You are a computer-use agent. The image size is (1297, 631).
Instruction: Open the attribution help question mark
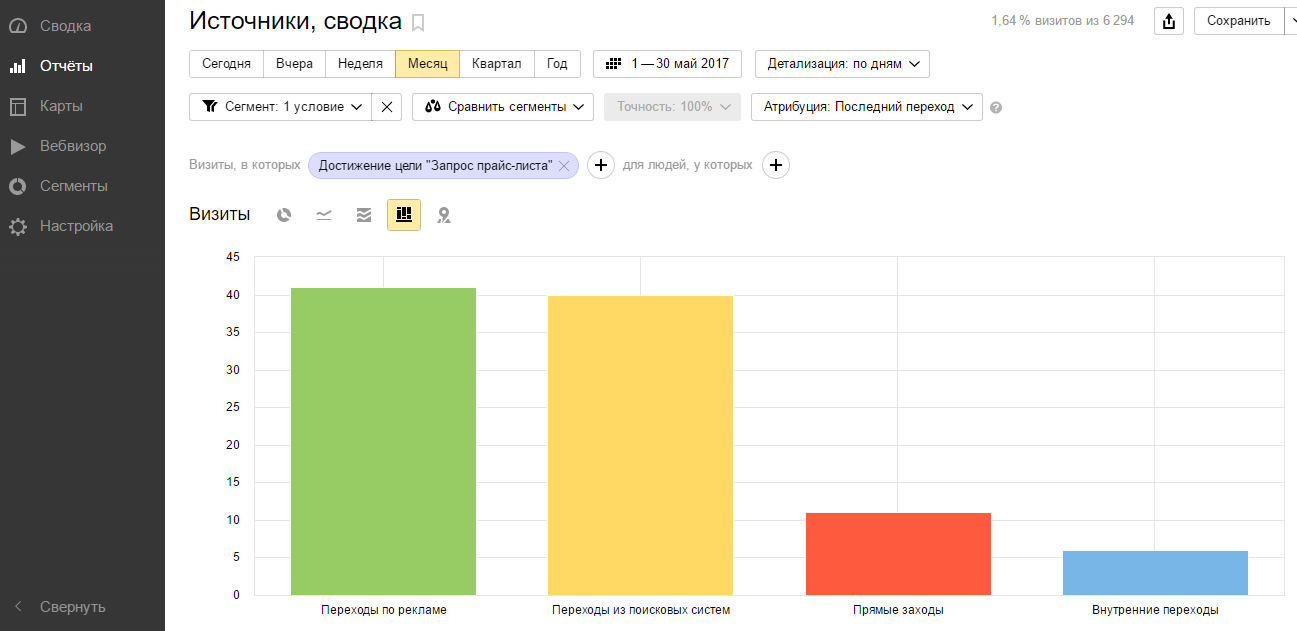996,108
